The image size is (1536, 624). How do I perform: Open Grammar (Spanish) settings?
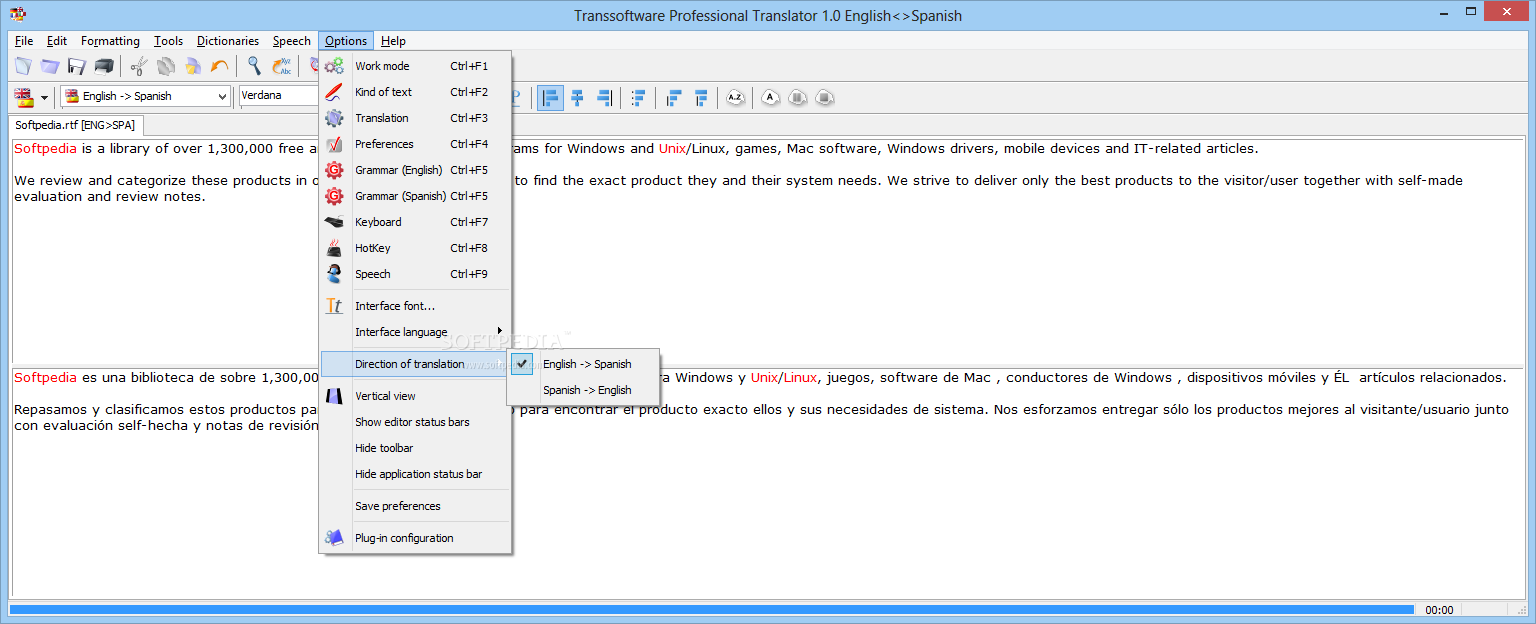pos(415,196)
